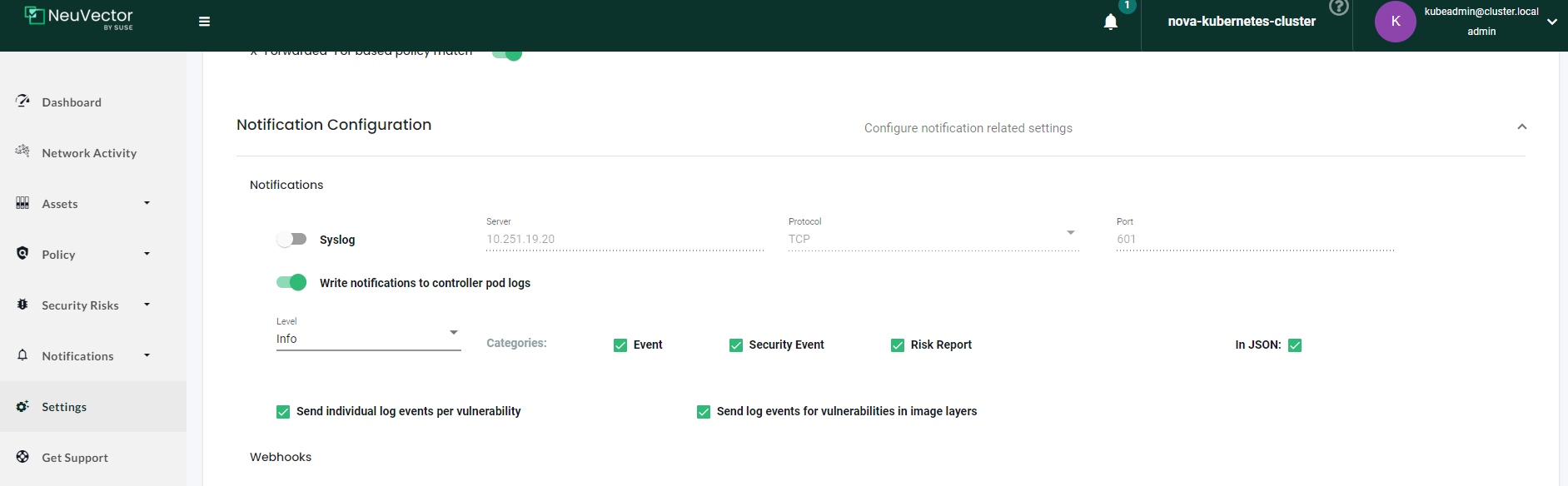The image size is (1568, 486).
Task: Expand the Security Risks submenu arrow
Action: pos(147,305)
